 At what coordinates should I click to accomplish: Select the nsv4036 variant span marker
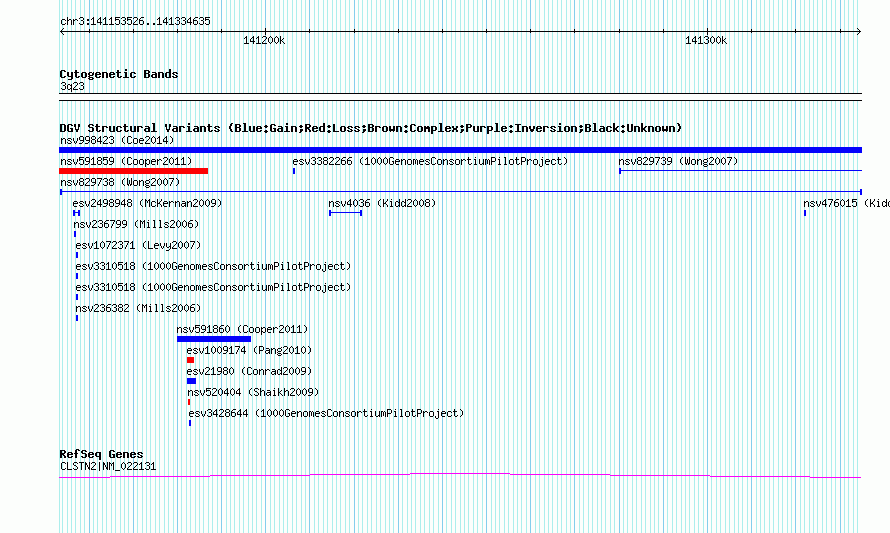(x=346, y=213)
